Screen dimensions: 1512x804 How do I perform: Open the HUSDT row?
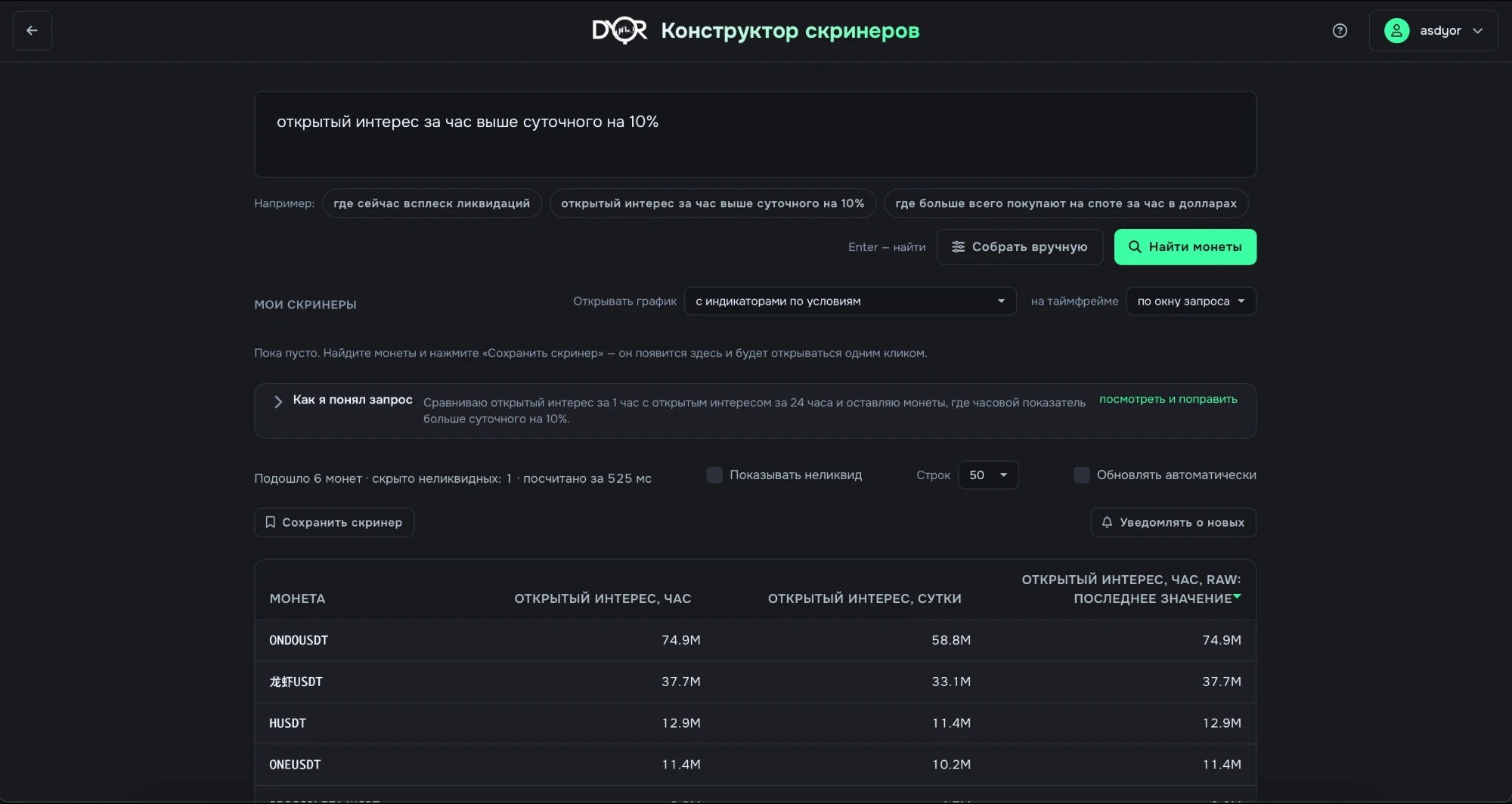(755, 723)
